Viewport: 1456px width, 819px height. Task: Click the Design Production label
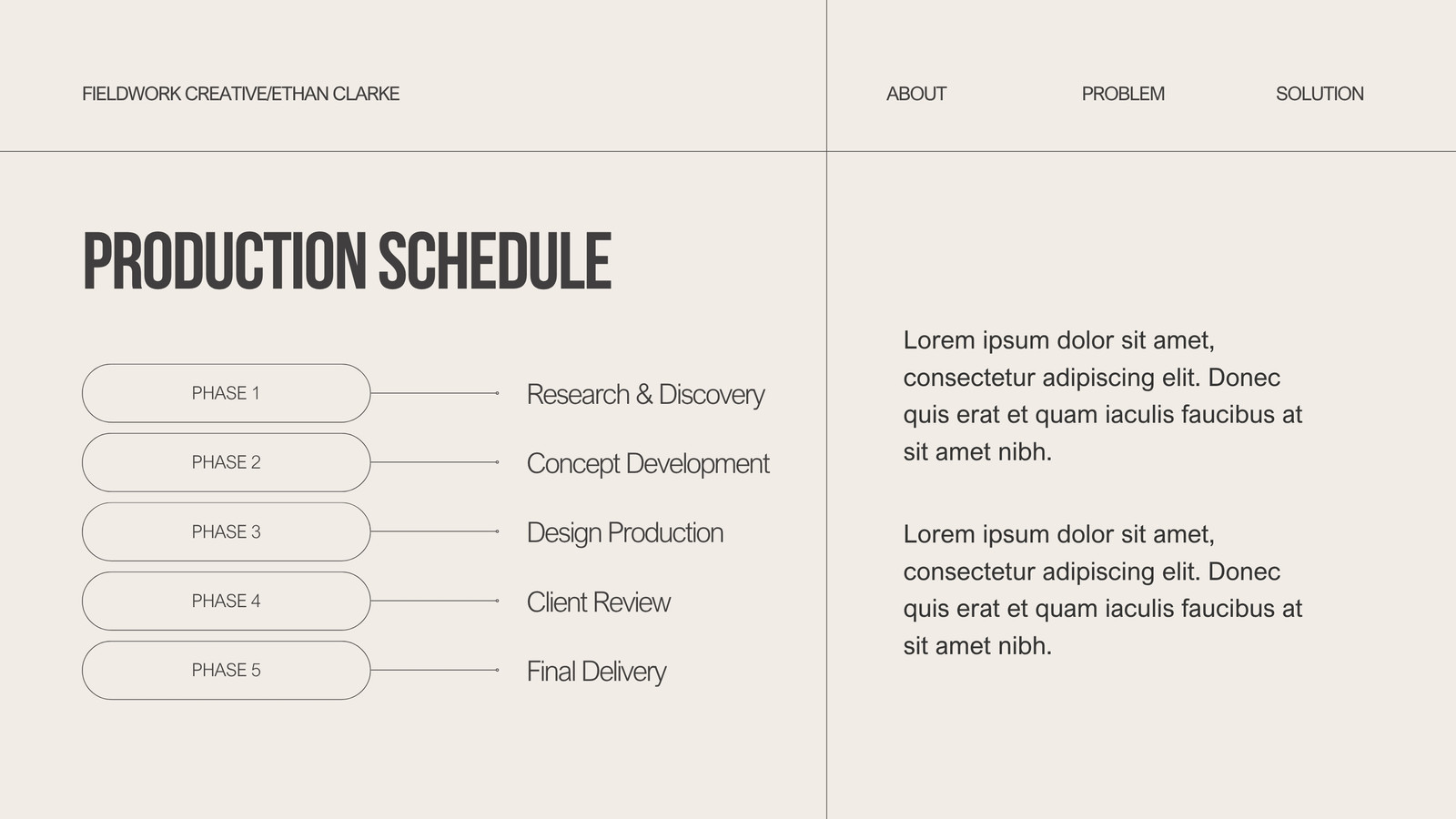(x=625, y=533)
